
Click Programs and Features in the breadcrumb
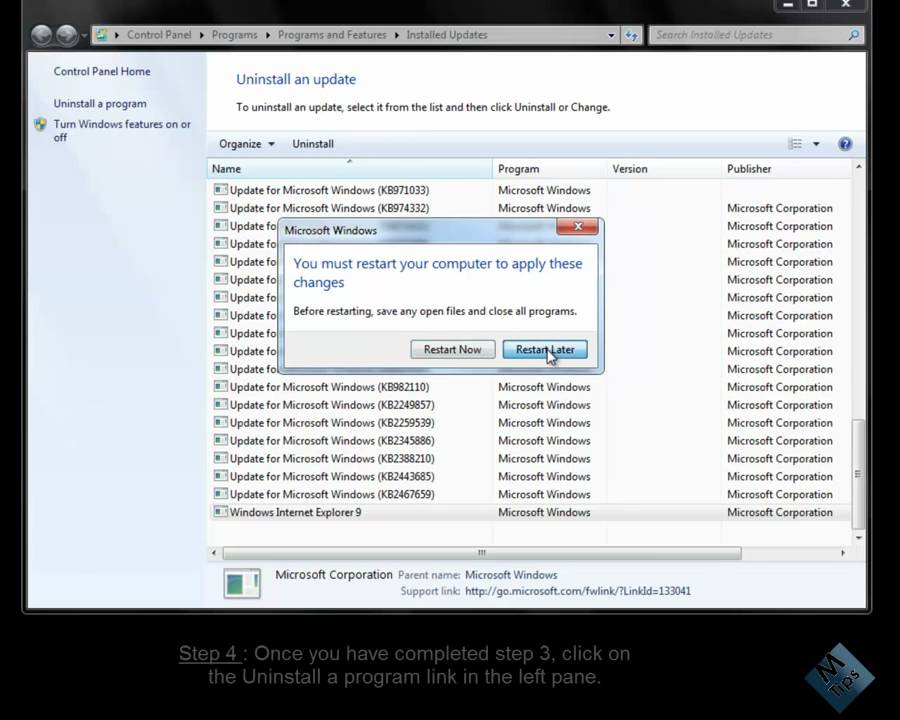pos(332,35)
